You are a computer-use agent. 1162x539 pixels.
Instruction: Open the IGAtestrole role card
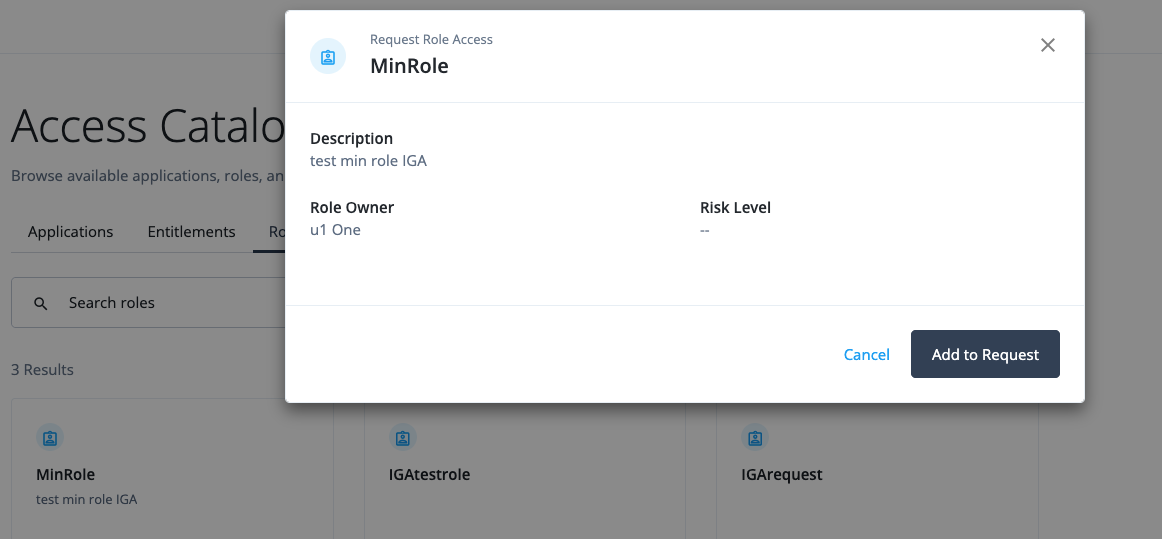(430, 474)
